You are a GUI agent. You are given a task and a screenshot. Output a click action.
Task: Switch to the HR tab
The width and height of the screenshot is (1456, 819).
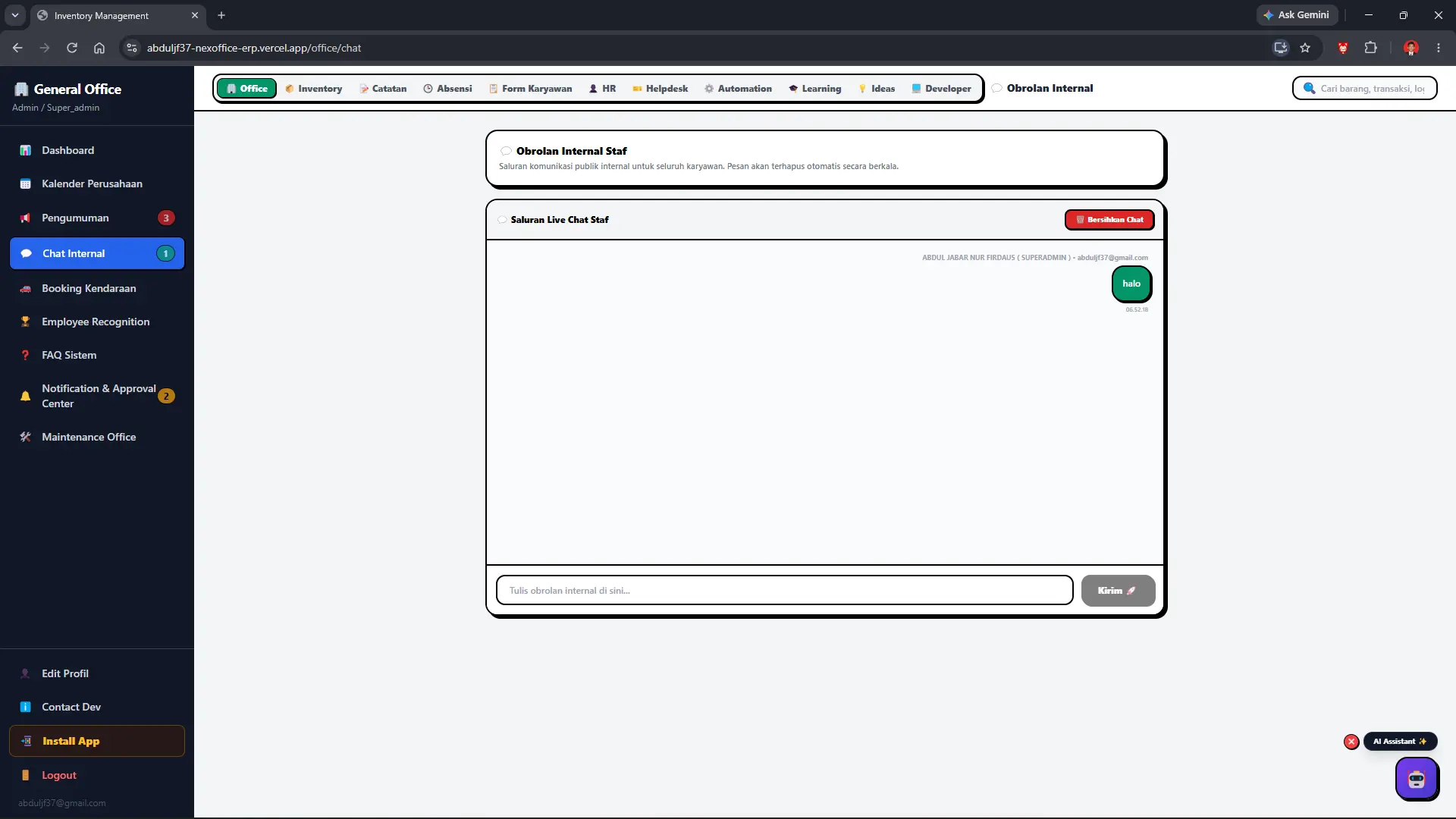coord(602,89)
